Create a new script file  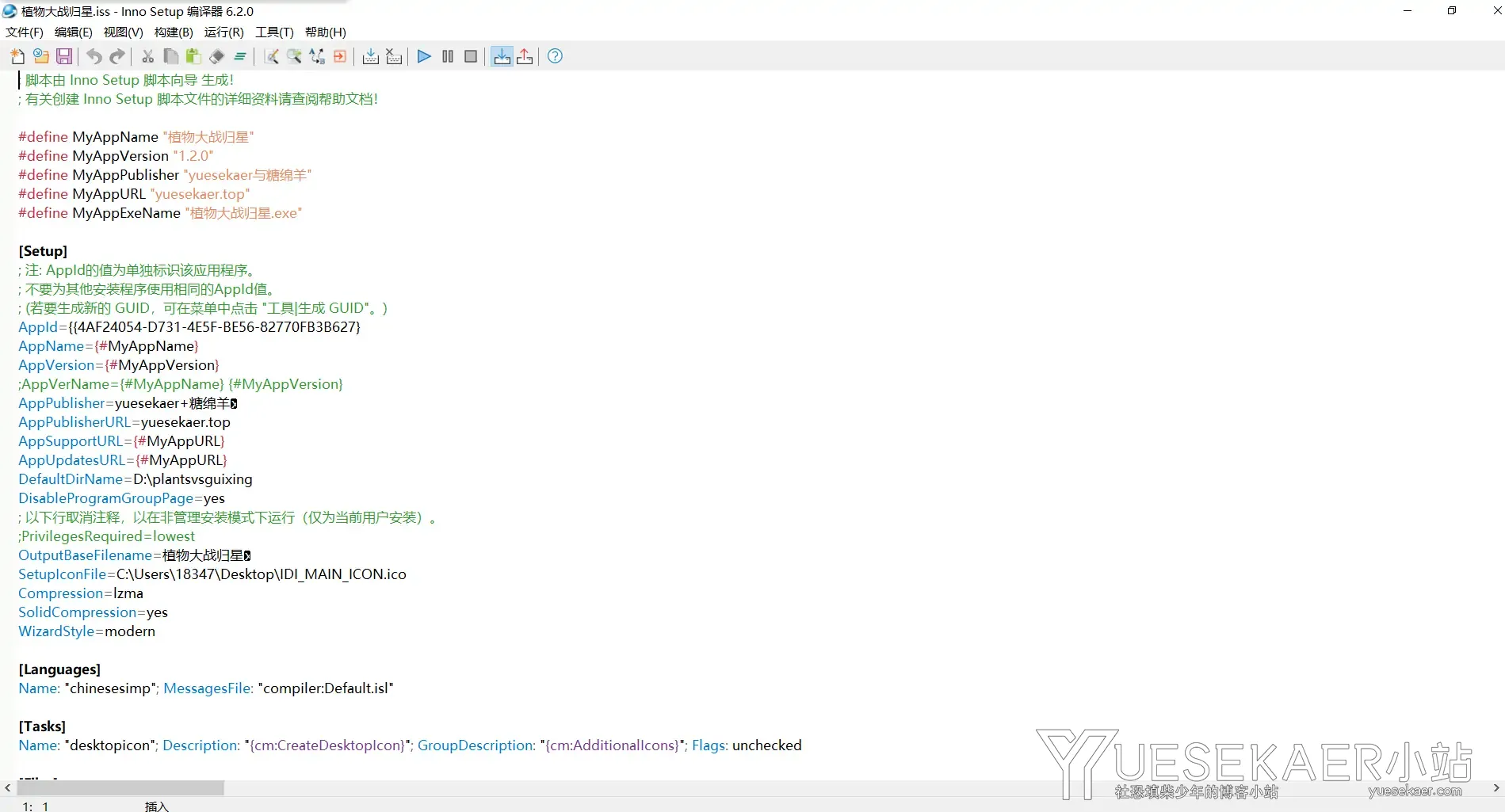click(17, 56)
